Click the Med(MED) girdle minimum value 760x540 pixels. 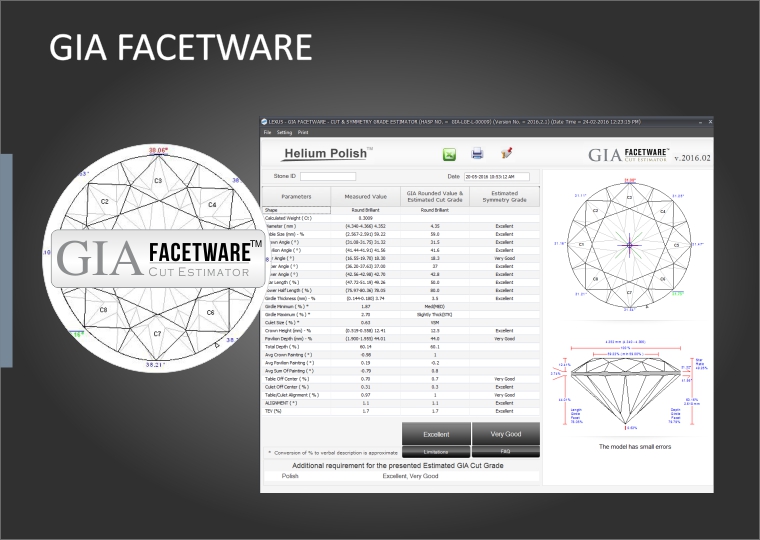435,307
